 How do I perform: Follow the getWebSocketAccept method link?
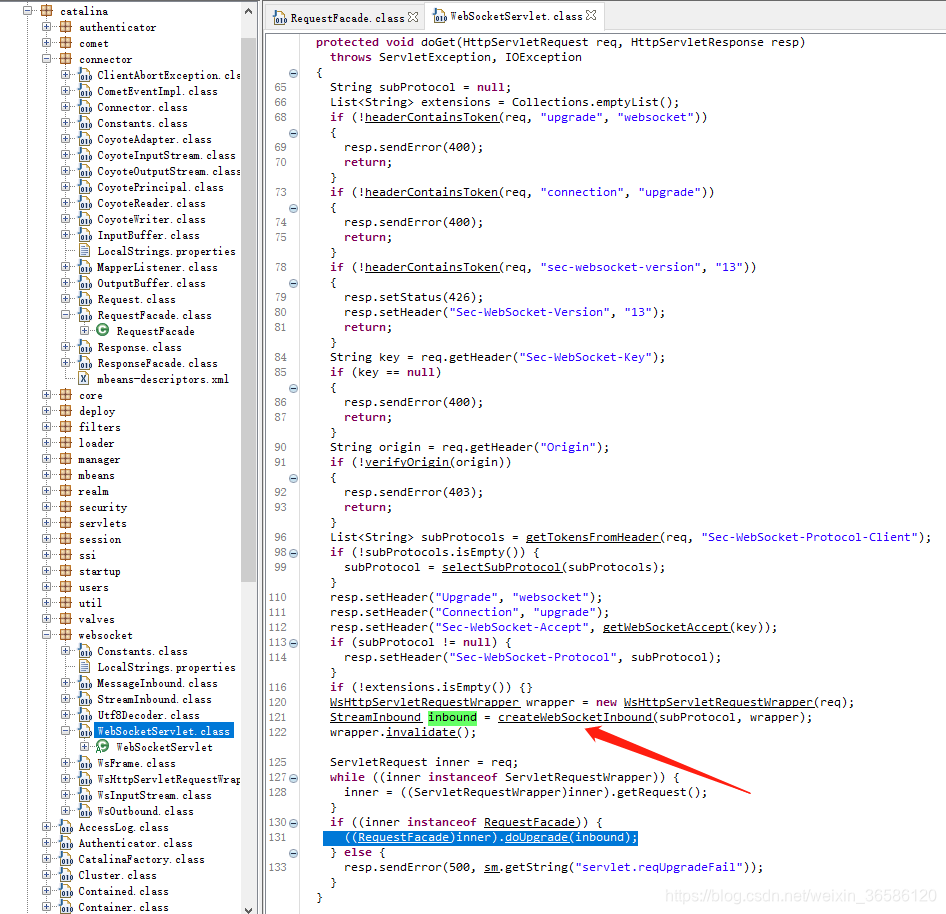[666, 627]
